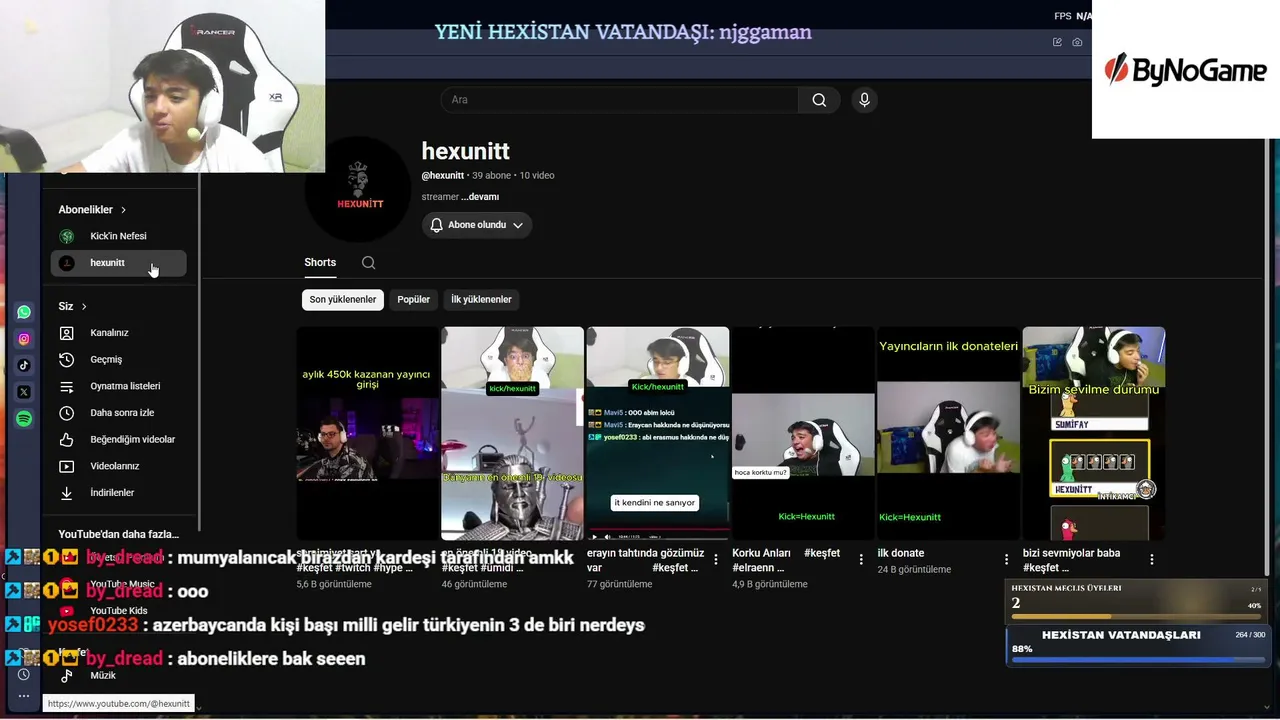Open options menu for 'bizi sevmiyolar baba'
This screenshot has width=1280, height=720.
(x=1152, y=560)
